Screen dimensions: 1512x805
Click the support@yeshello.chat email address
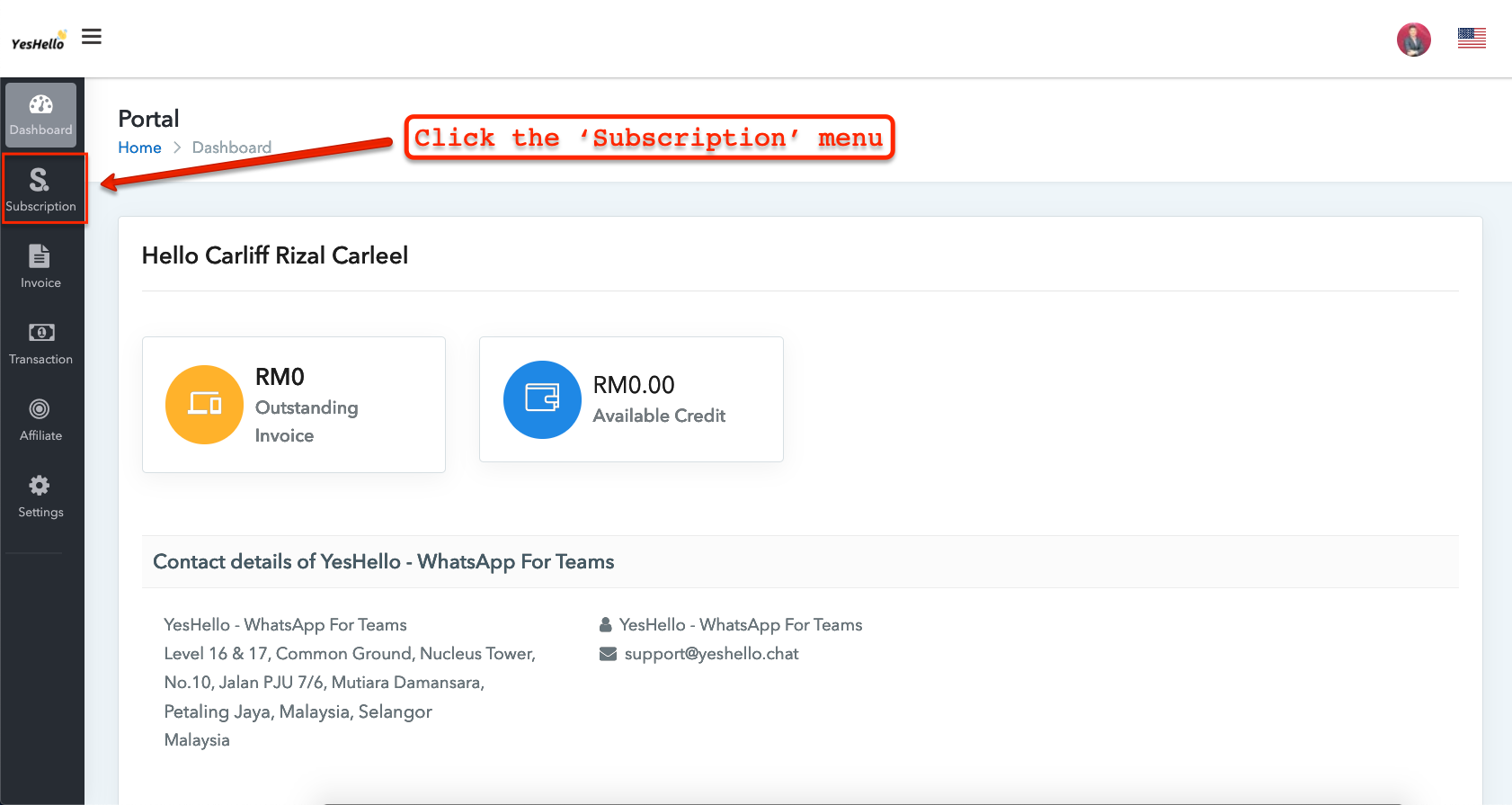pyautogui.click(x=711, y=654)
